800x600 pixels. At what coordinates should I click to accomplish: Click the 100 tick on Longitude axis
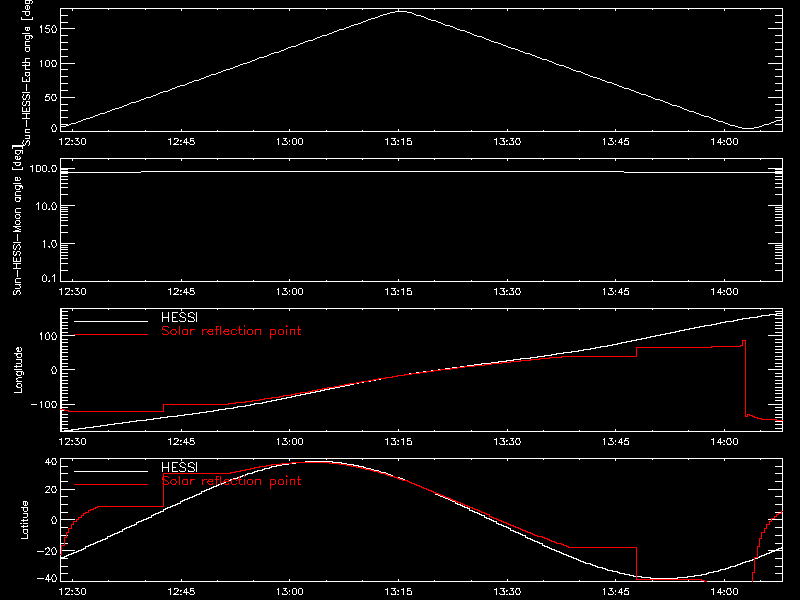(x=48, y=336)
